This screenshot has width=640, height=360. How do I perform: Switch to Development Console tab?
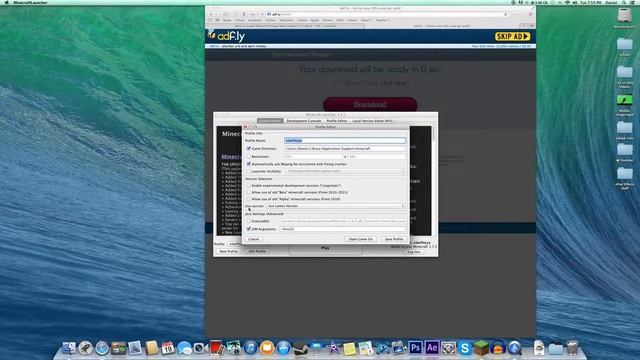304,121
